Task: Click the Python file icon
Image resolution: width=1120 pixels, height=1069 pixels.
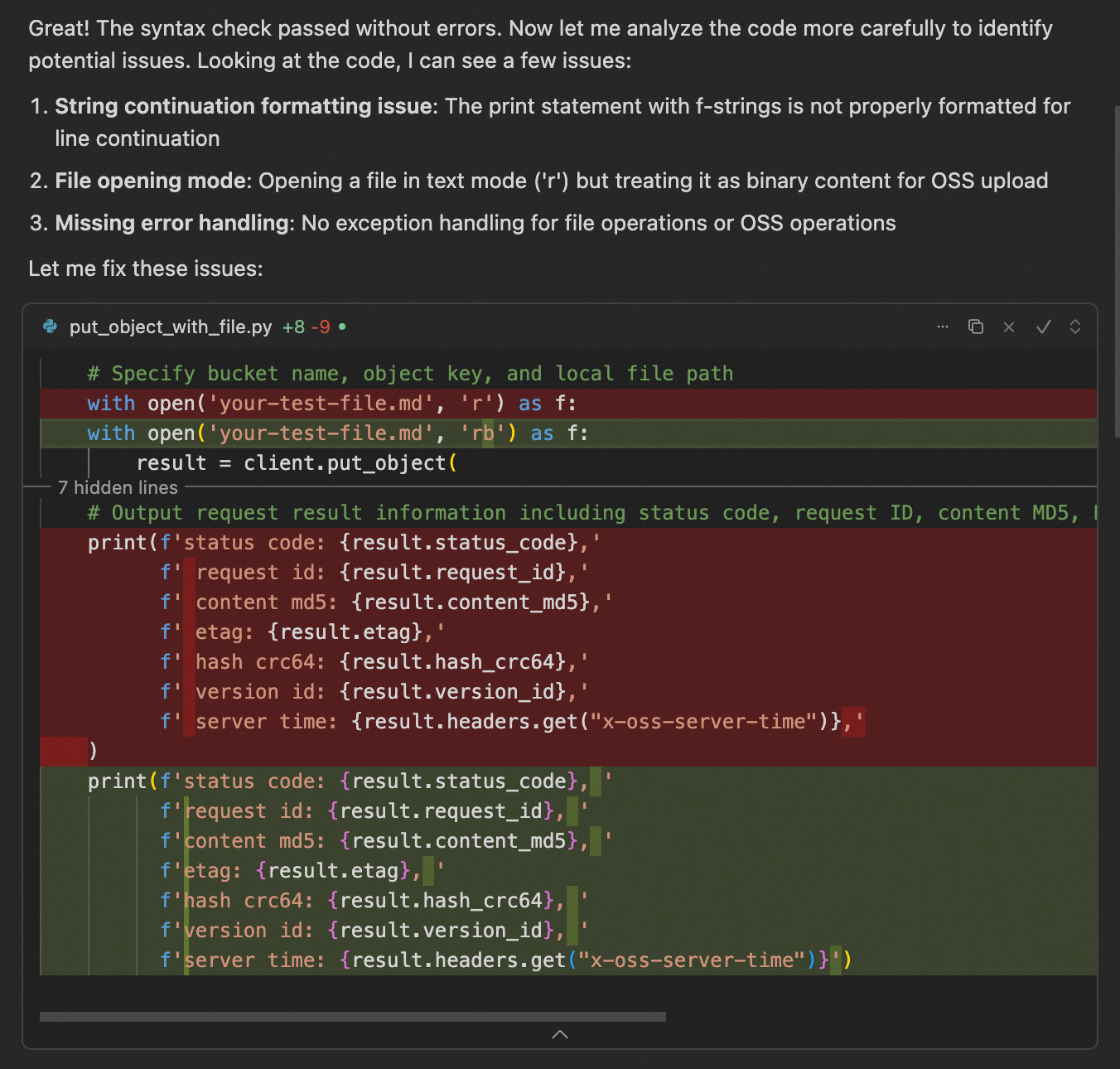Action: [x=51, y=327]
